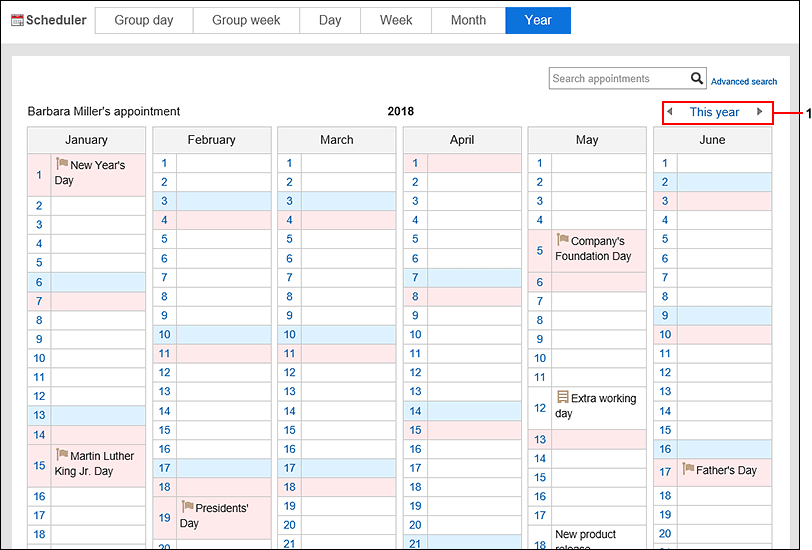This screenshot has height=550, width=812.
Task: Open January 15 date link
Action: 39,465
